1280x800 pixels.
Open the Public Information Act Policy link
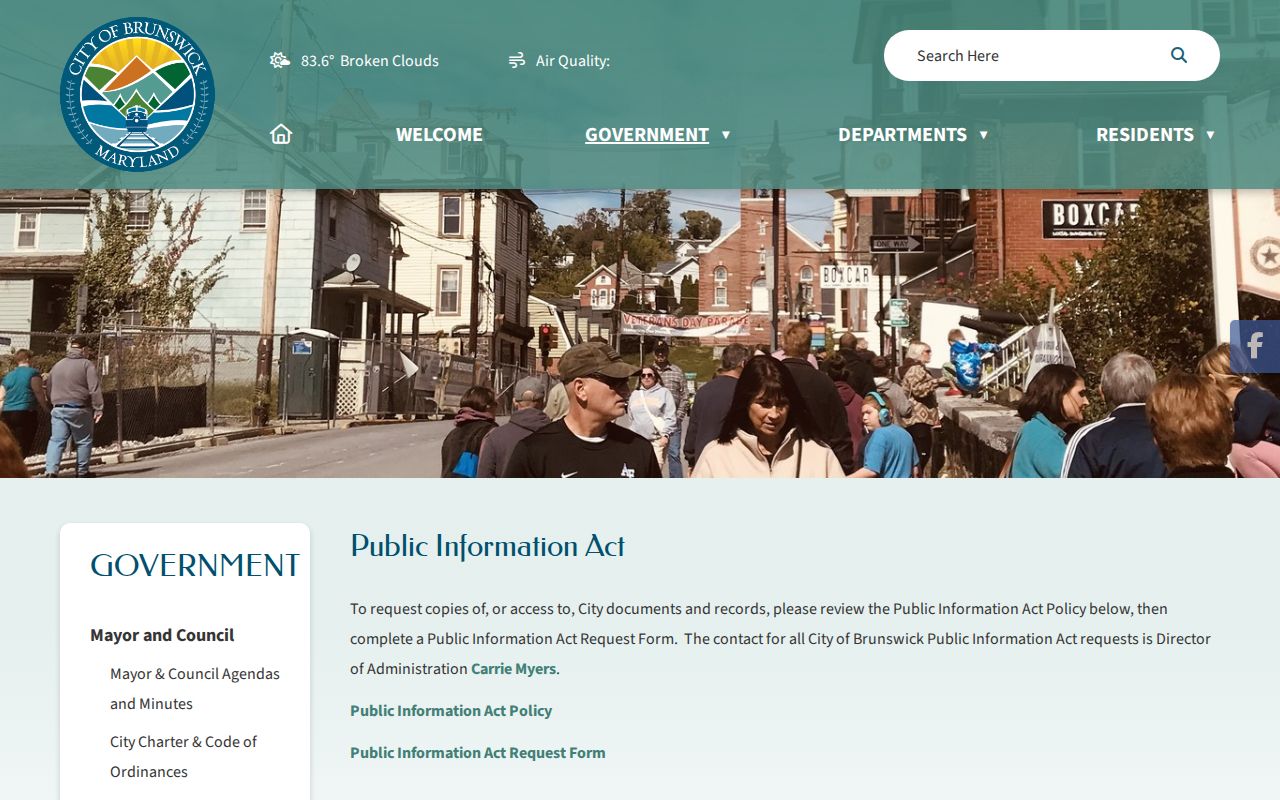pos(451,711)
